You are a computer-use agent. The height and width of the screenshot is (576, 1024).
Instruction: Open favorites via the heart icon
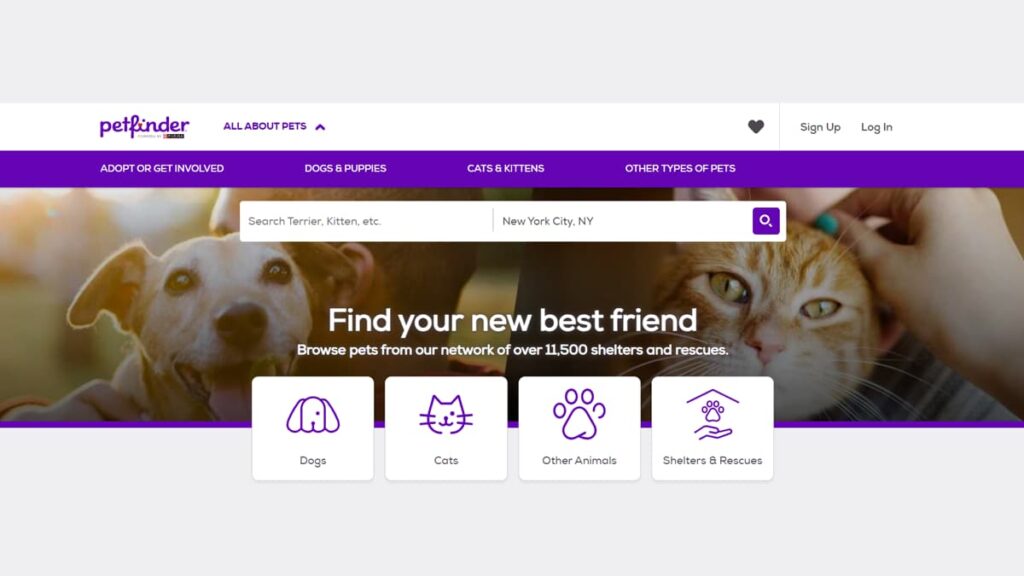[756, 127]
